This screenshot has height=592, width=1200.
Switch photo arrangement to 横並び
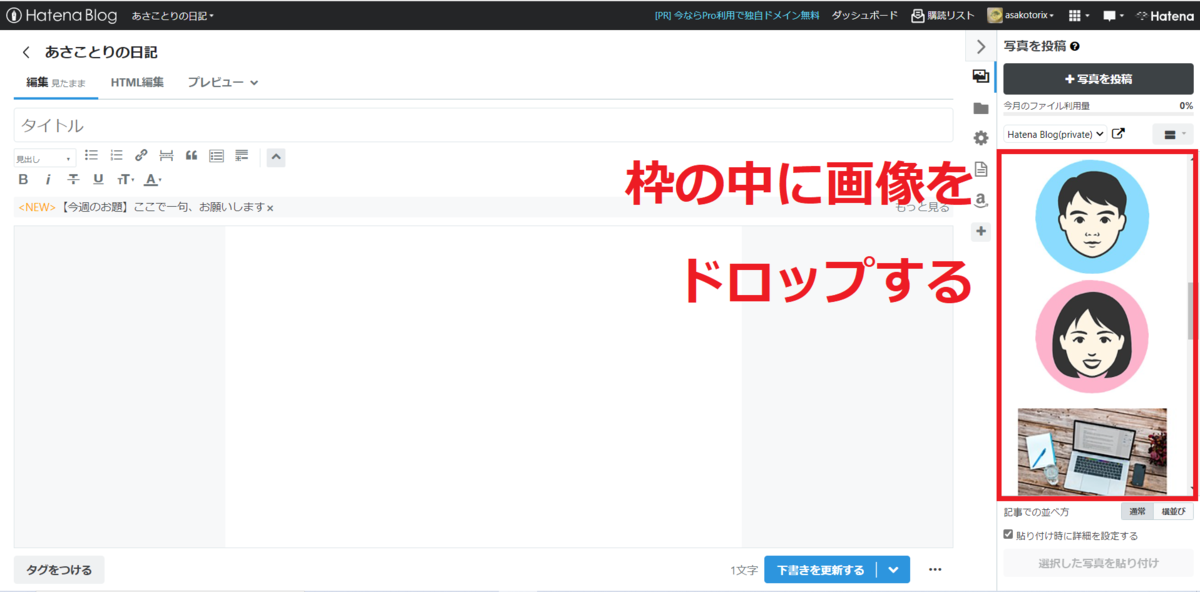click(1171, 511)
